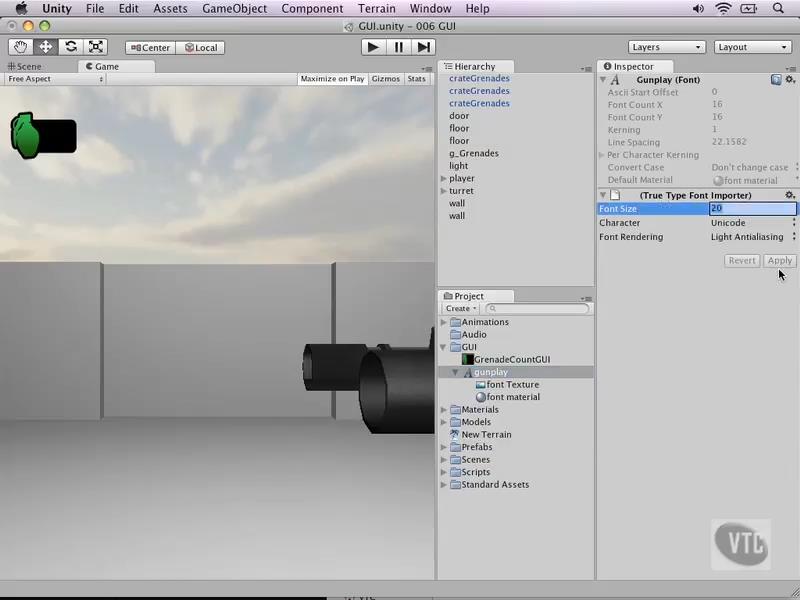
Task: Click the Font Size value field
Action: pos(753,208)
